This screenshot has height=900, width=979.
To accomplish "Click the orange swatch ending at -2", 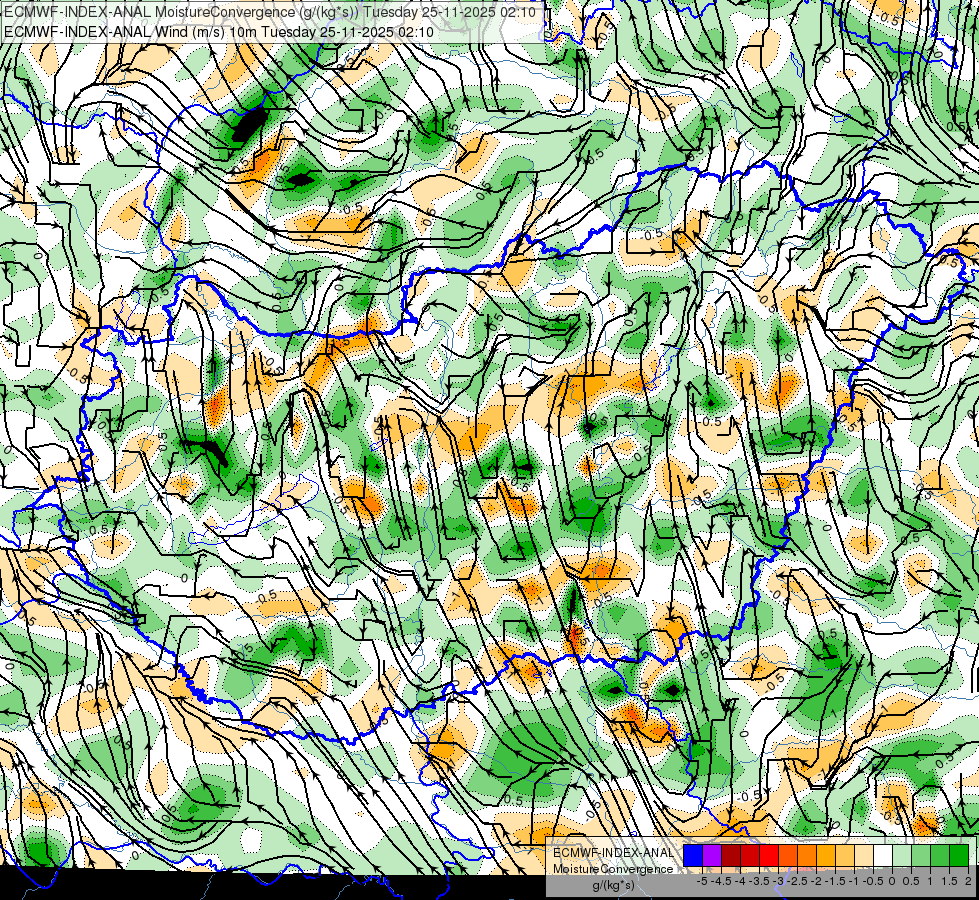I will (807, 856).
